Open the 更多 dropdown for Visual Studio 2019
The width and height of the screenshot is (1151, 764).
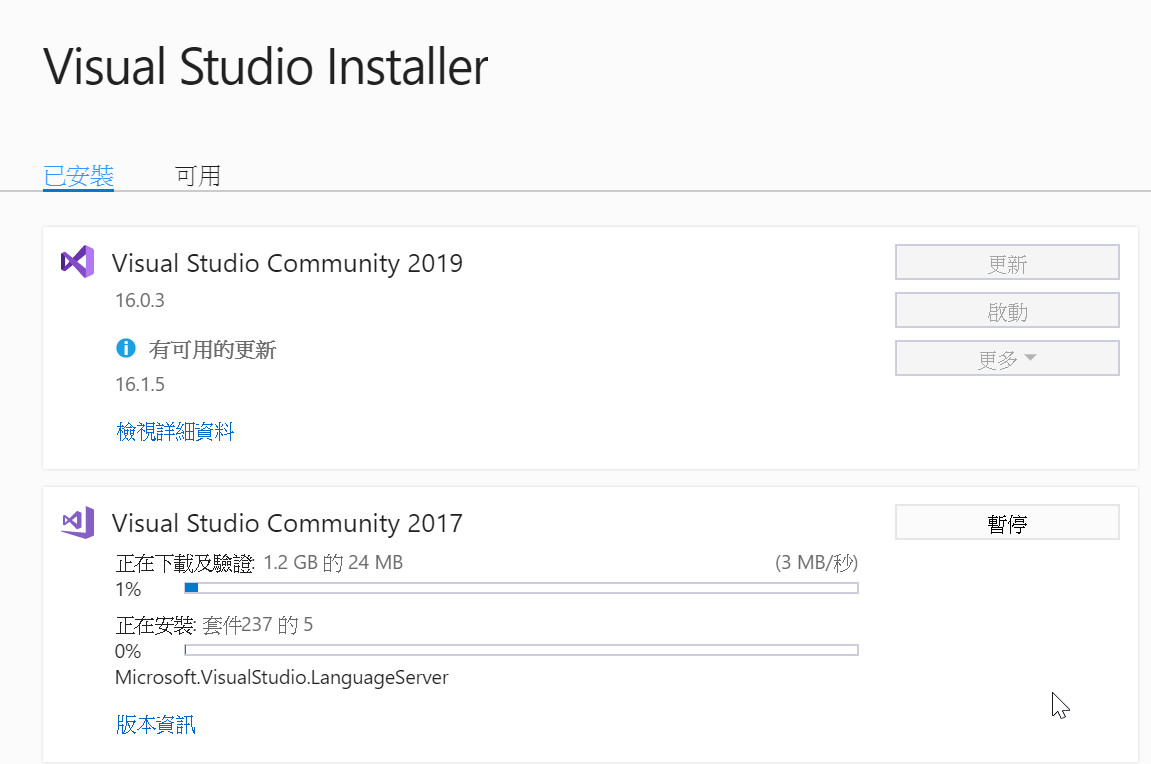(1006, 358)
